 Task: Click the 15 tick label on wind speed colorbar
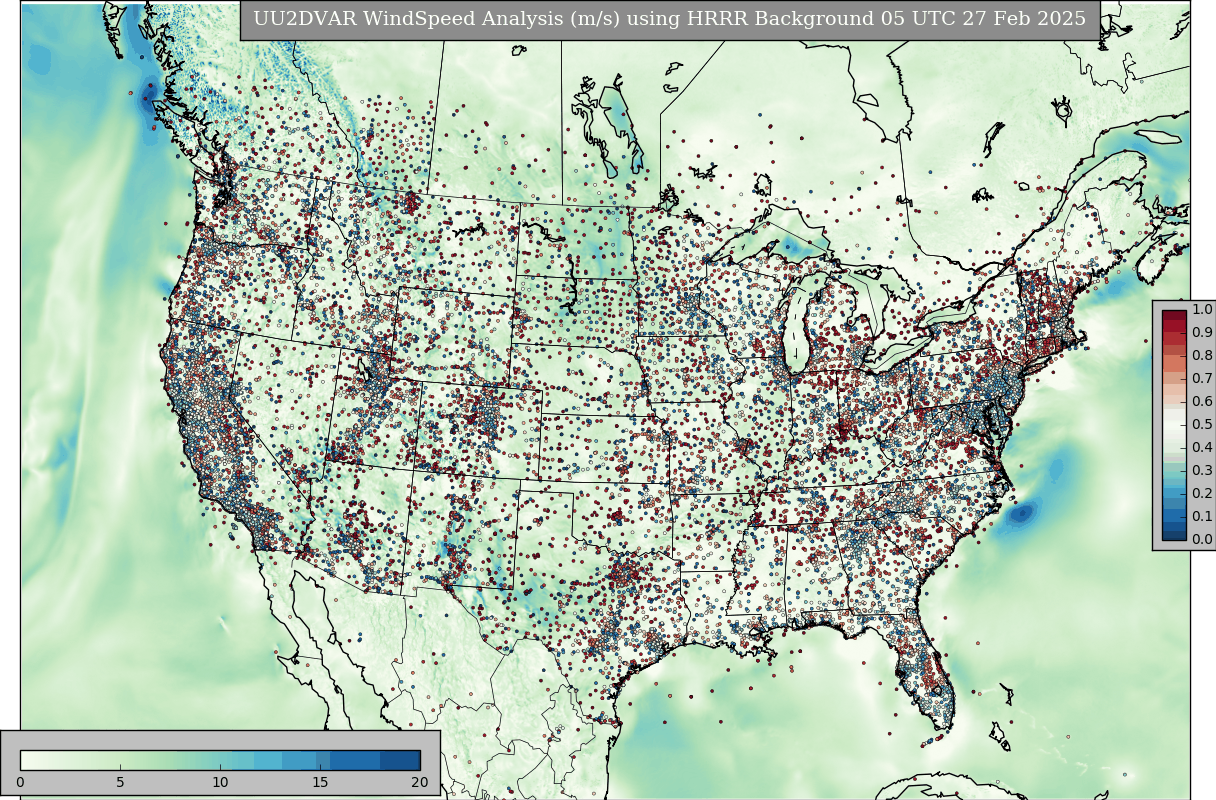click(x=320, y=782)
